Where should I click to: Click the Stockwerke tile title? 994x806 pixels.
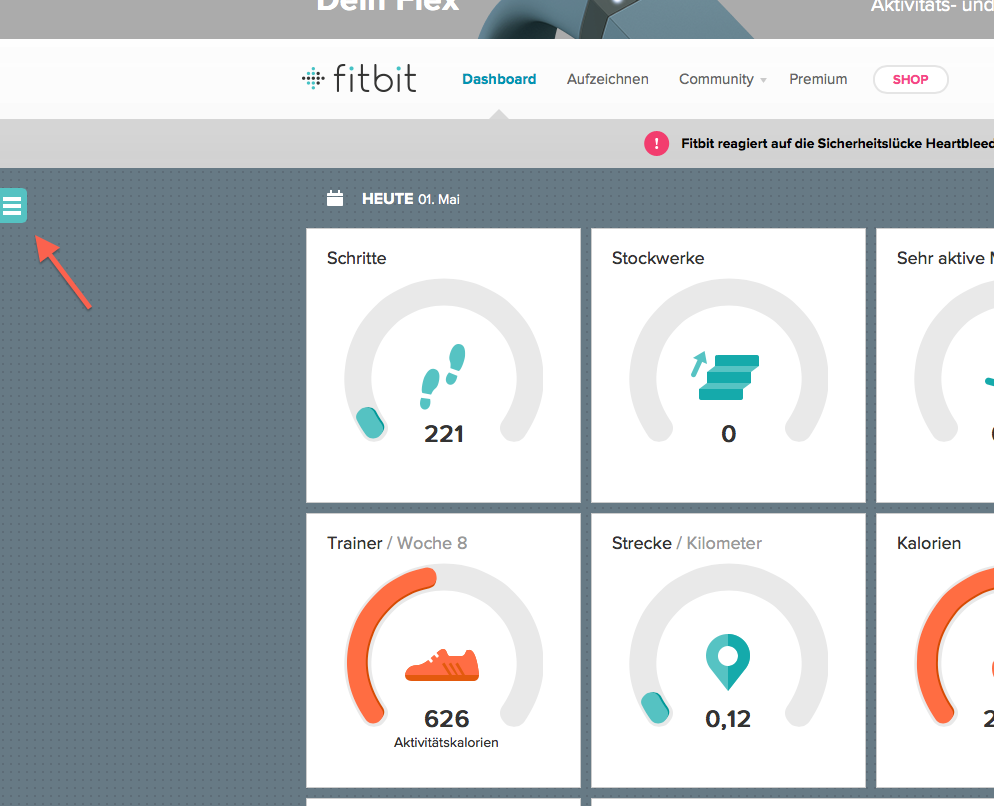point(658,258)
